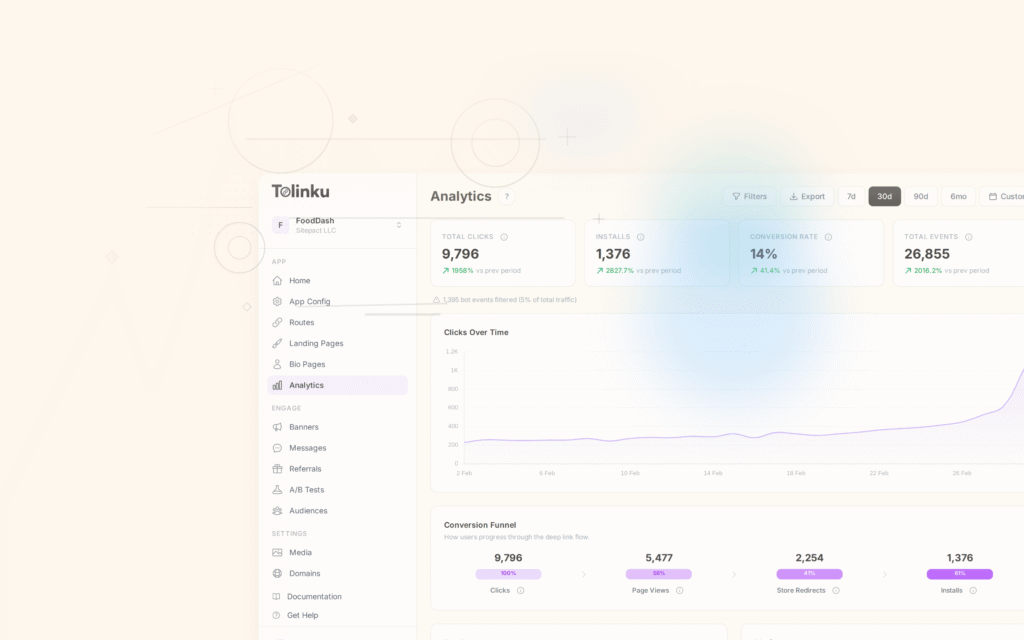Open the Routes section

[x=338, y=323]
